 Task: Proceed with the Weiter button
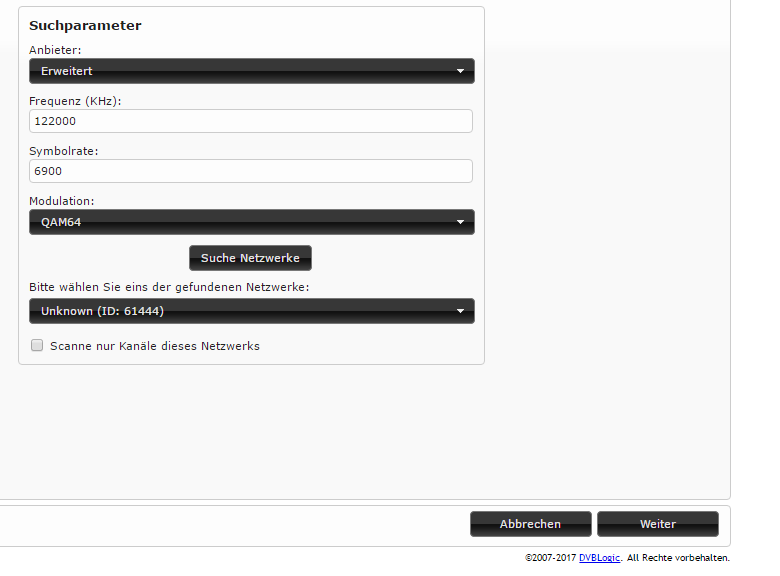tap(657, 524)
